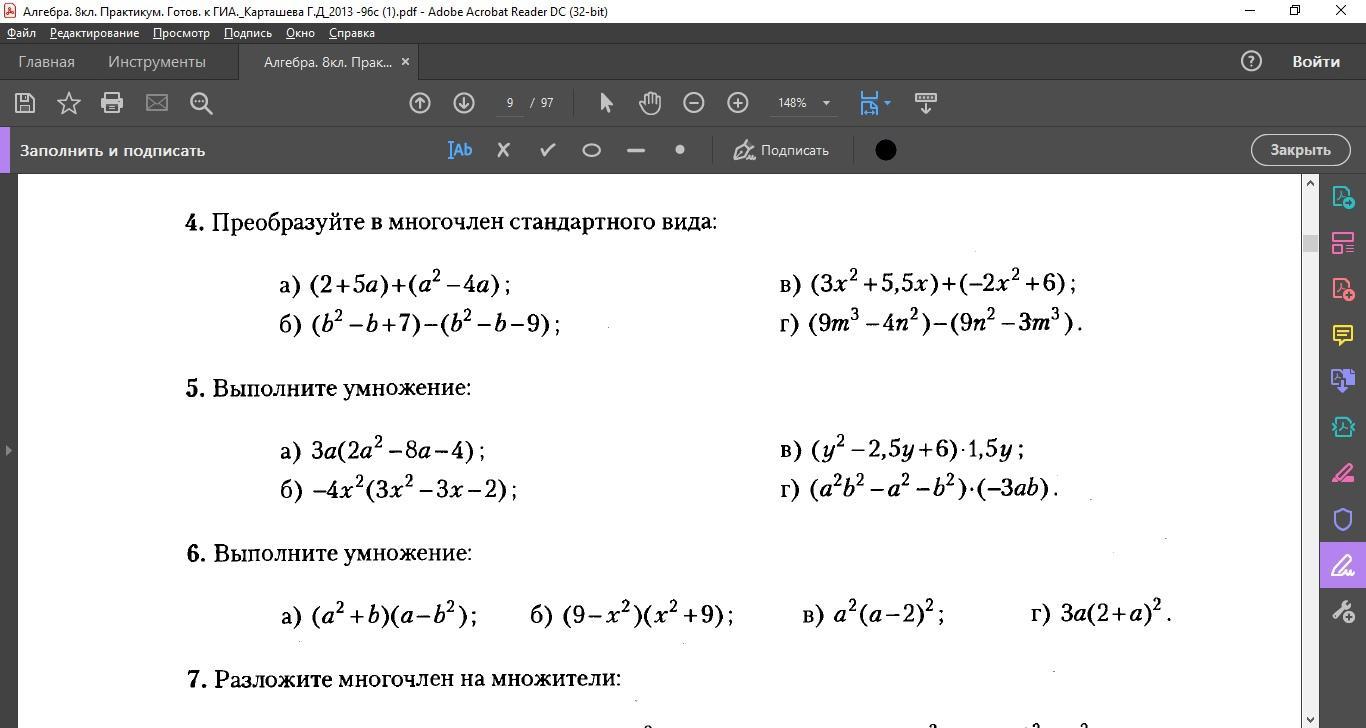
Task: Expand the fit page options dropdown
Action: [x=887, y=103]
